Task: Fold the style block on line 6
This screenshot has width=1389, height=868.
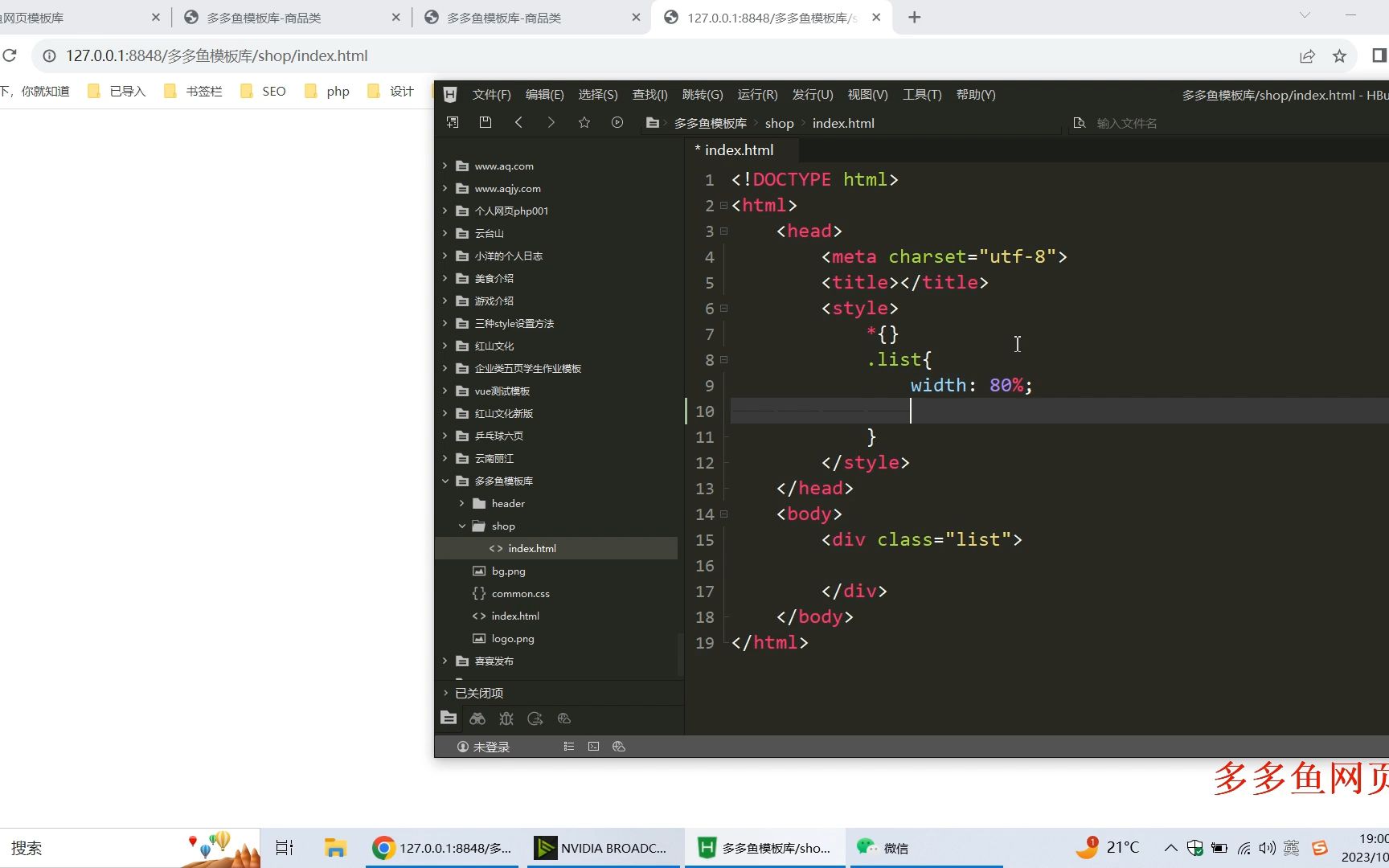Action: (x=723, y=309)
